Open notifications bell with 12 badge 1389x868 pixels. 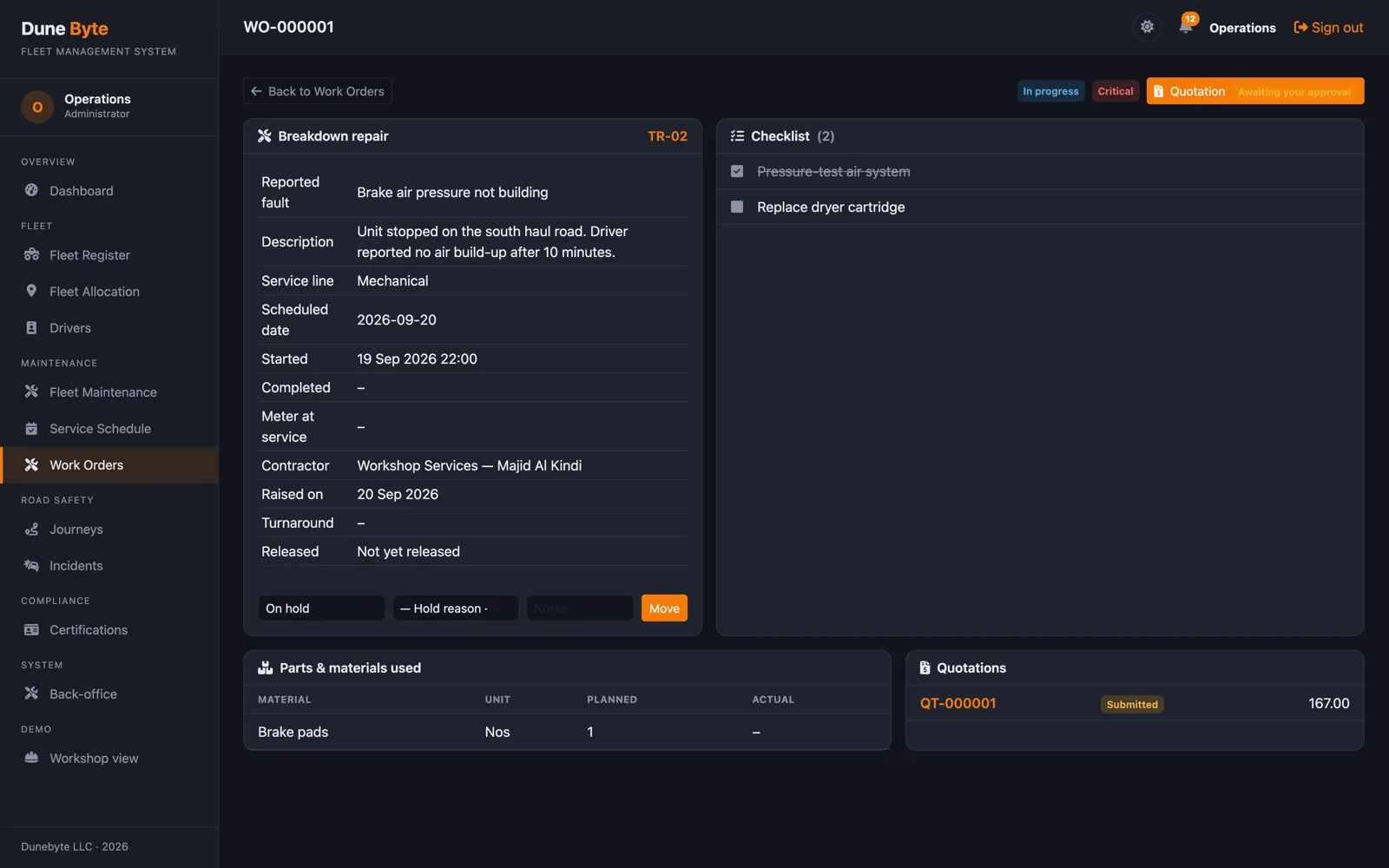1186,25
